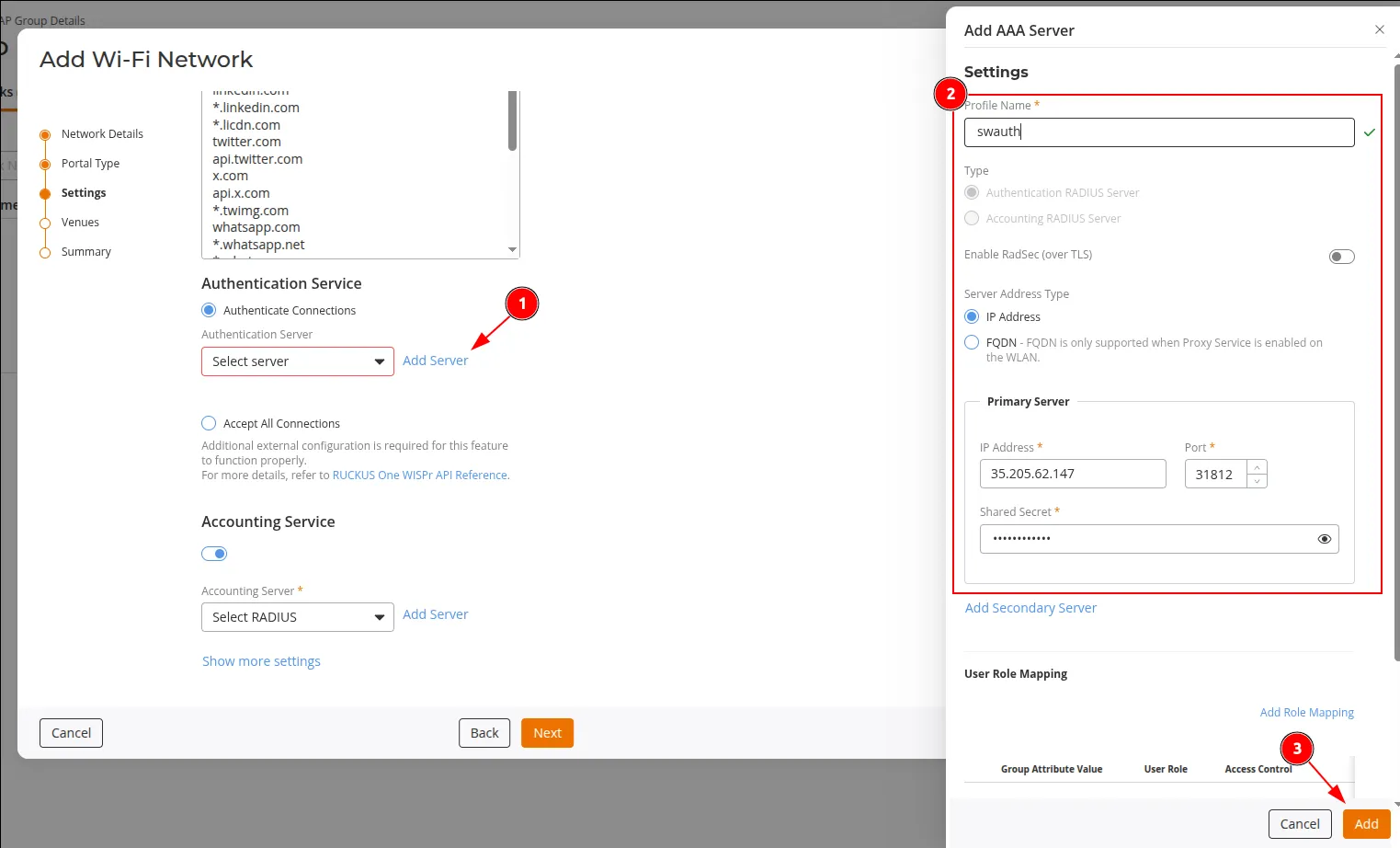Edit the Profile Name field

click(x=1159, y=132)
